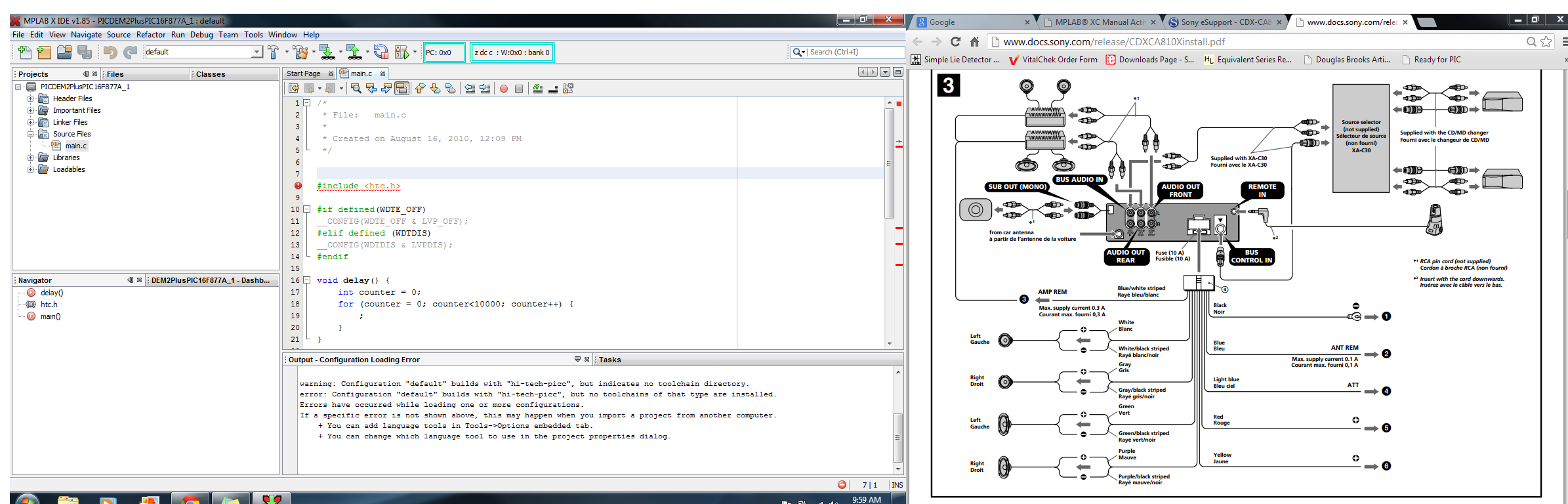Click the Uncomment editor icon

point(553,89)
